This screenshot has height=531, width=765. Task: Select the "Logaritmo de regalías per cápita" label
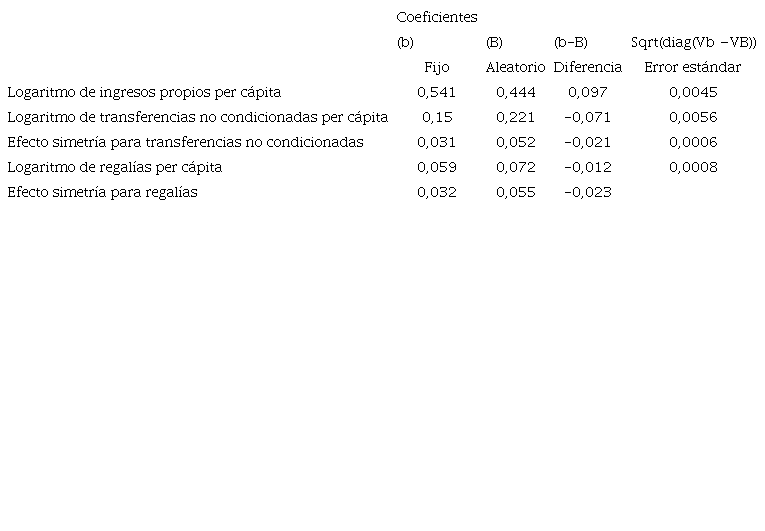114,167
